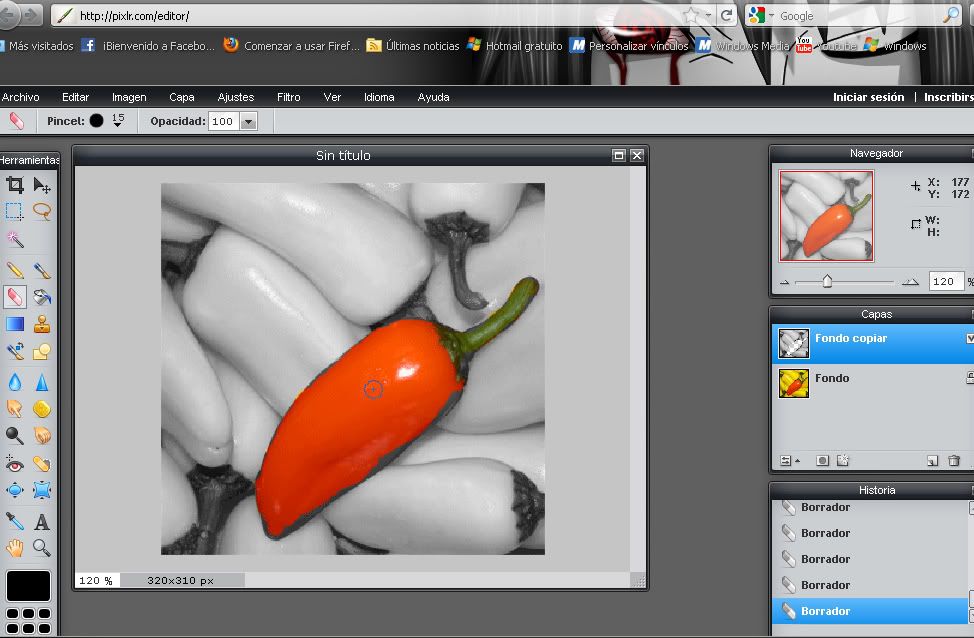Add a layer mask in Capas
Screen dimensions: 974x638
coord(822,460)
